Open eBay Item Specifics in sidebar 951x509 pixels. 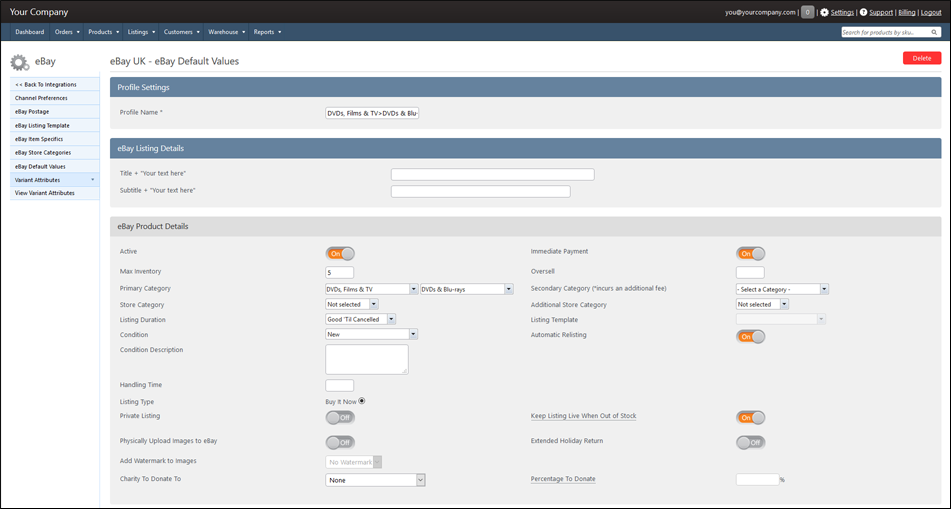(55, 139)
